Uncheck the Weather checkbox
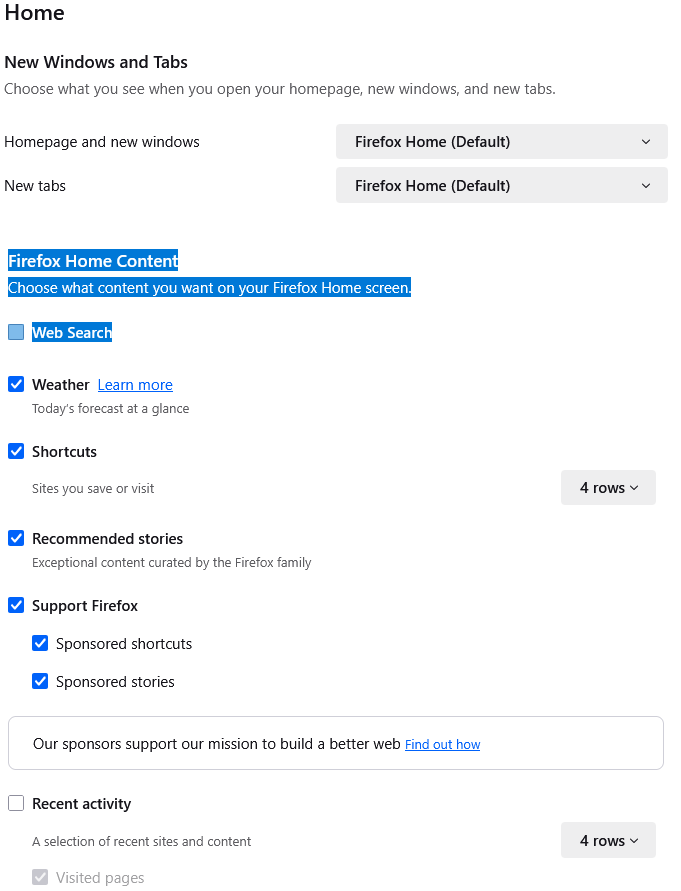 tap(16, 385)
